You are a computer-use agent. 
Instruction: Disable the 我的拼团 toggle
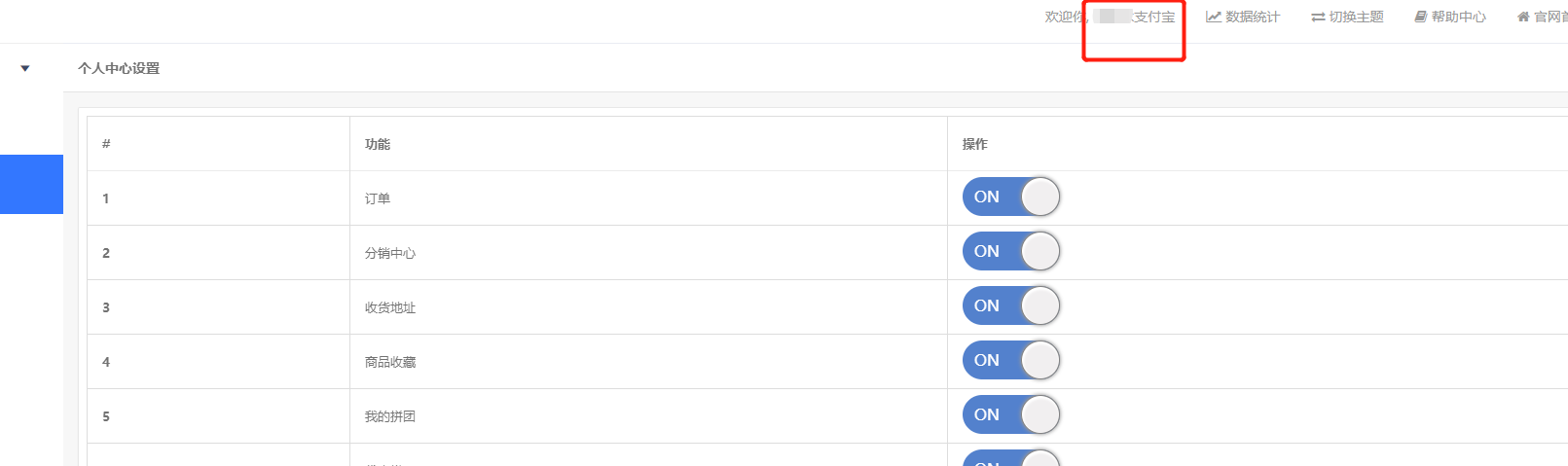(1010, 414)
